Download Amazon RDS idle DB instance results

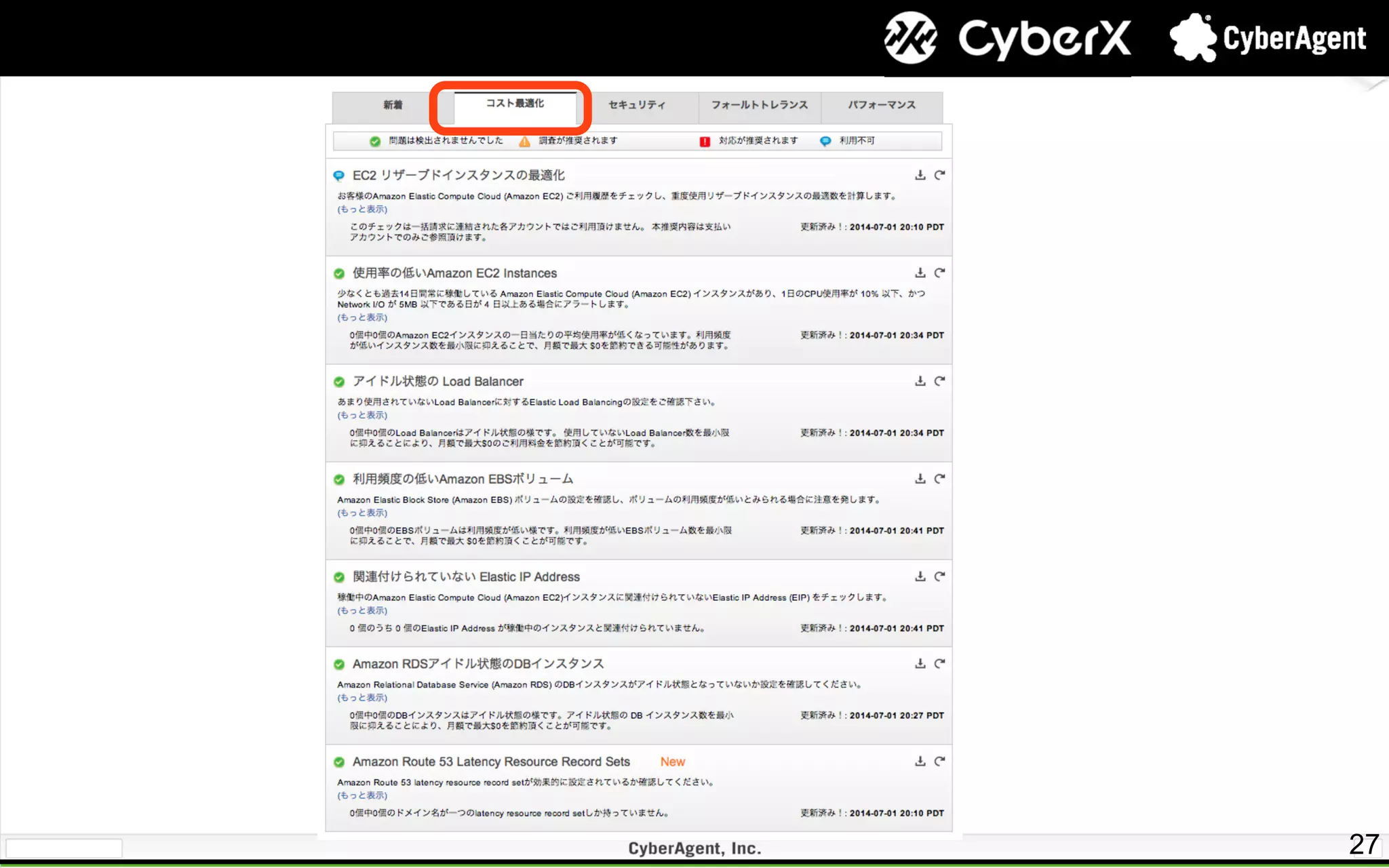coord(920,663)
